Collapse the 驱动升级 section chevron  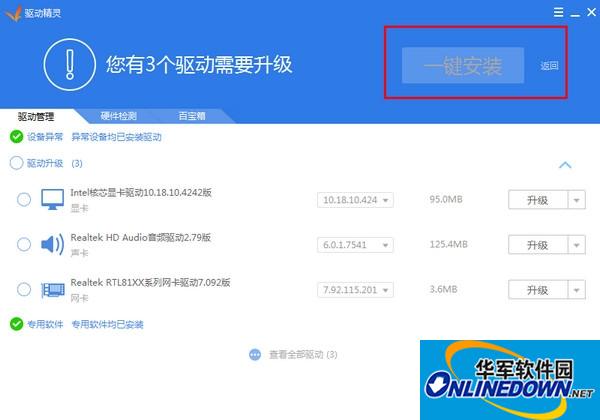click(565, 165)
